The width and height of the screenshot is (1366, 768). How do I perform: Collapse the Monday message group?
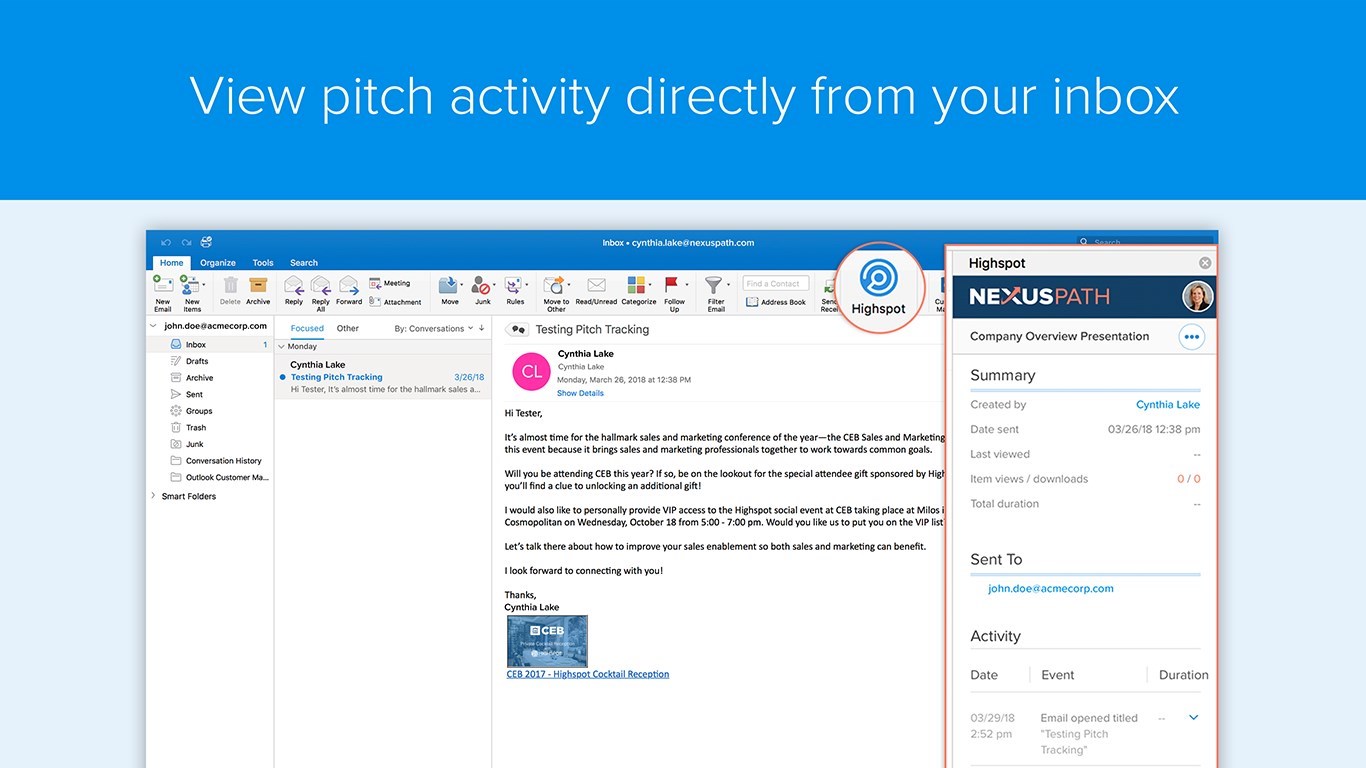(x=282, y=346)
